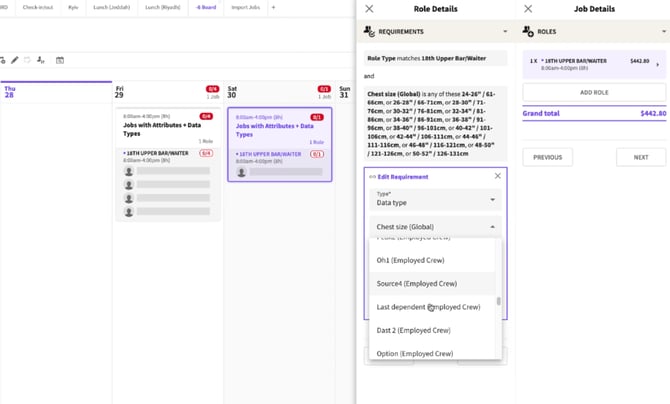Click Saturday's 18th Upper Bar/Waiter role row
670x404 pixels.
click(279, 157)
